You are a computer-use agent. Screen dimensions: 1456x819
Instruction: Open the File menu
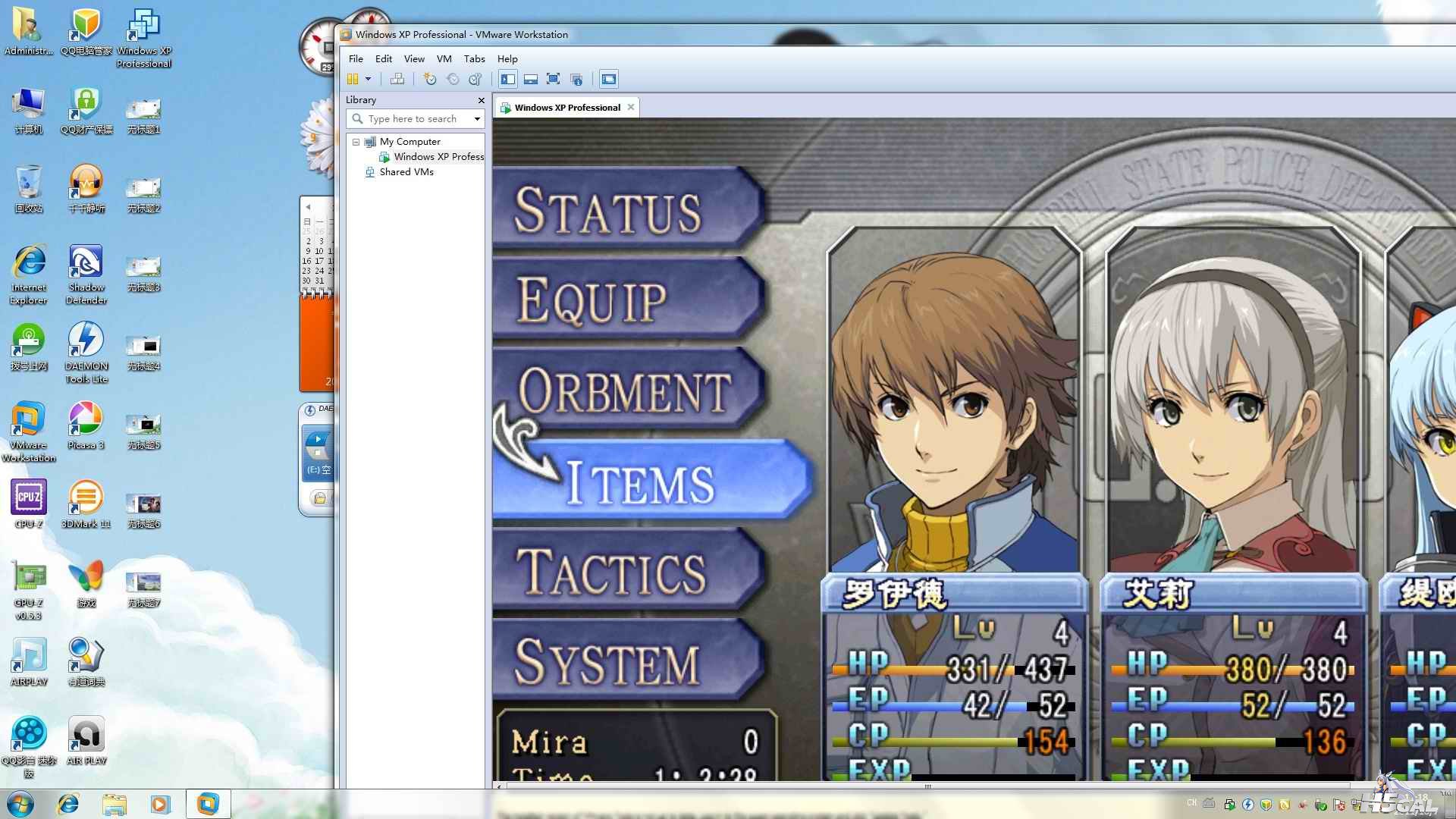[356, 58]
